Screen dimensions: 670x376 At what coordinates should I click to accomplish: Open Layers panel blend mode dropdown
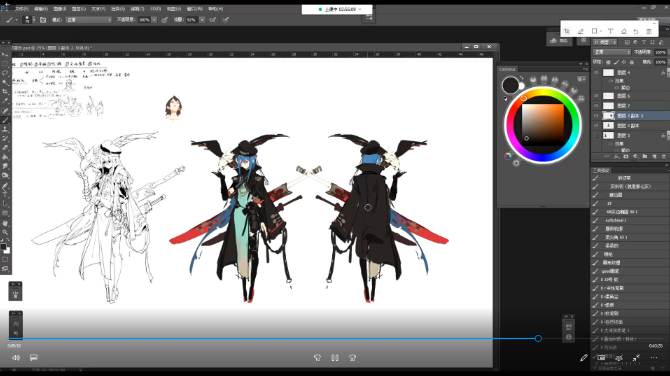(x=612, y=52)
